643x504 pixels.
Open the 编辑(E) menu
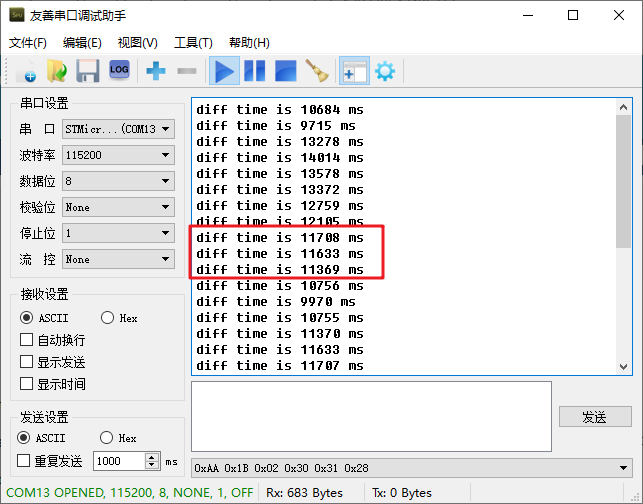click(82, 43)
